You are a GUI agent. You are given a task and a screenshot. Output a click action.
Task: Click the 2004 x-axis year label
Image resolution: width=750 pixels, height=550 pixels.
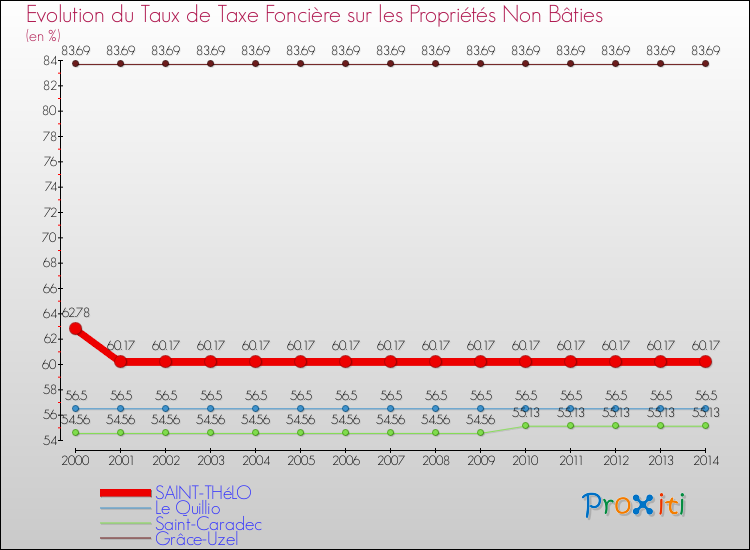click(255, 460)
